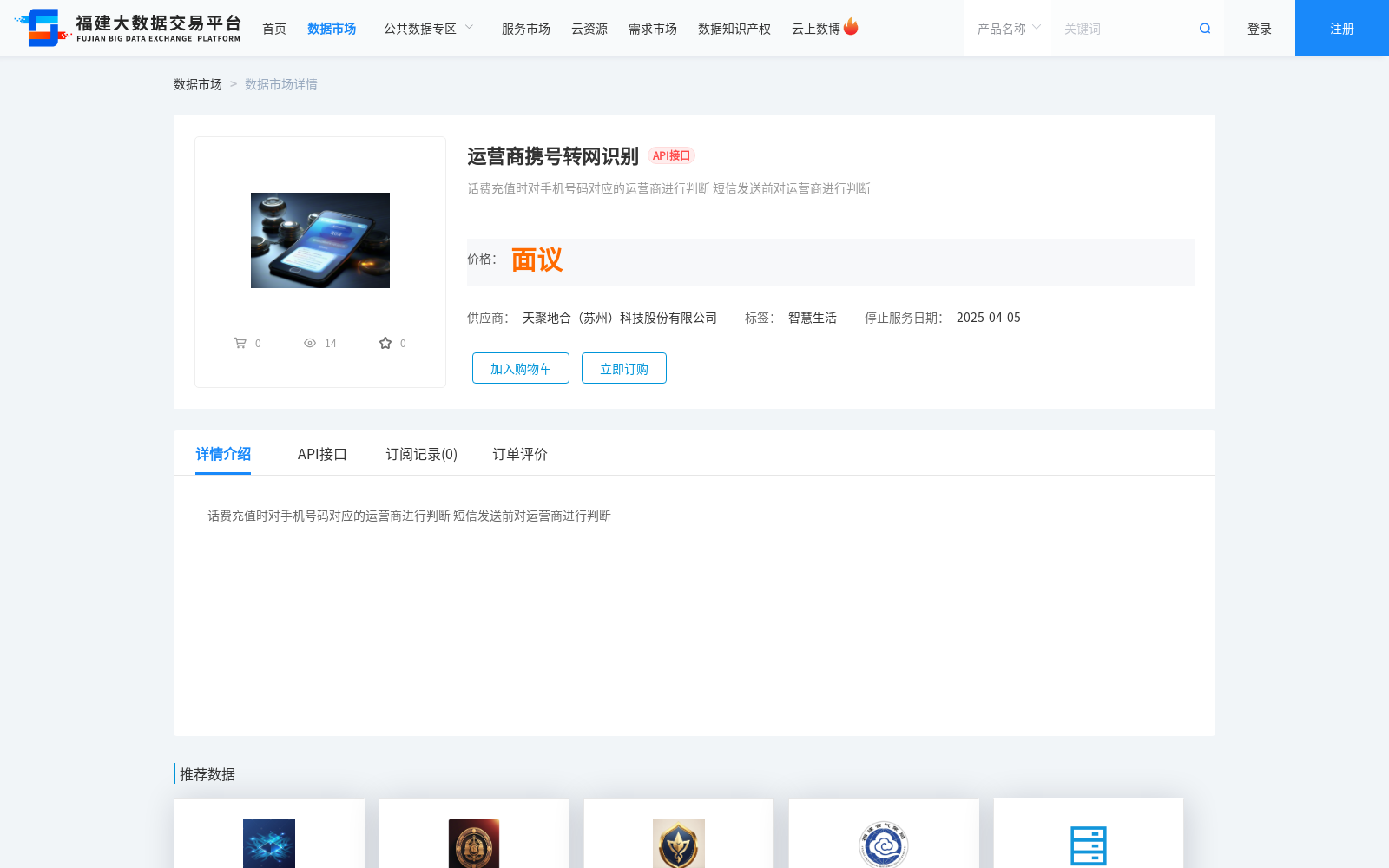
Task: Click the 智慧生活 tag value
Action: [x=813, y=318]
